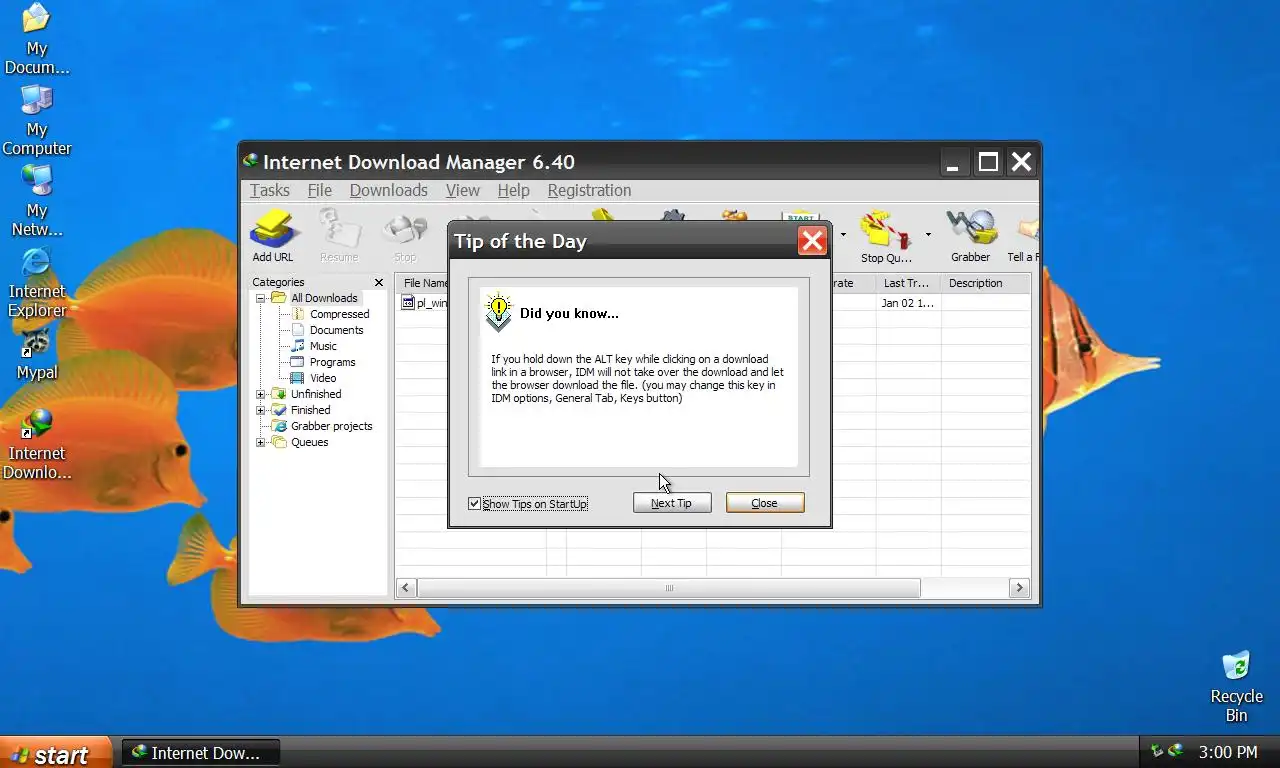Collapse the All Downloads tree node
This screenshot has width=1280, height=768.
[x=261, y=298]
